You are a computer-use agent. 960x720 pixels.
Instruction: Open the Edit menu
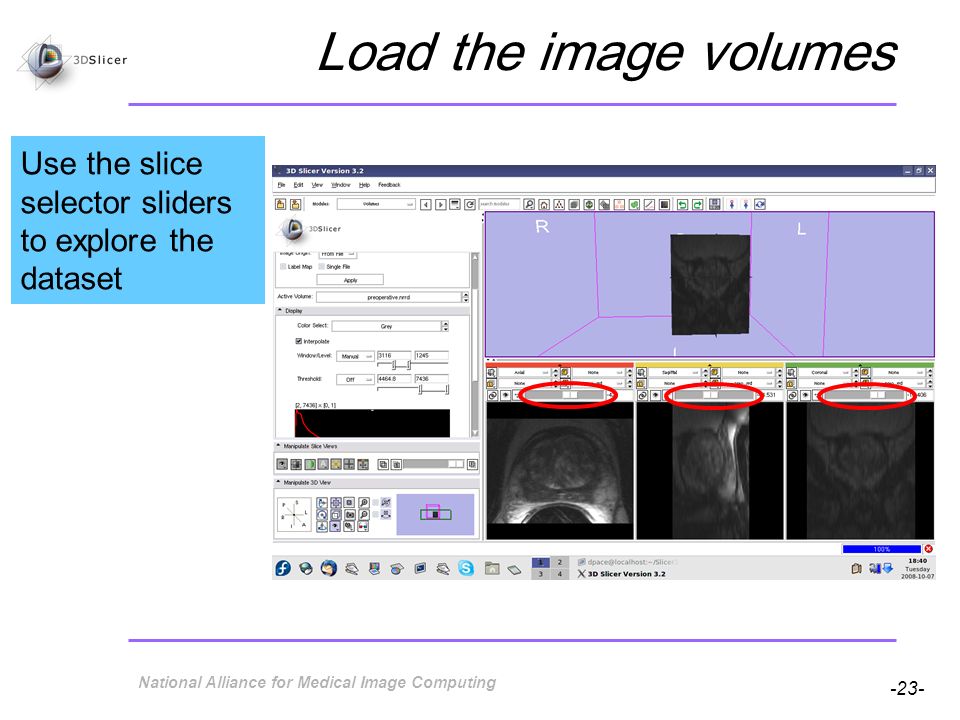click(298, 185)
